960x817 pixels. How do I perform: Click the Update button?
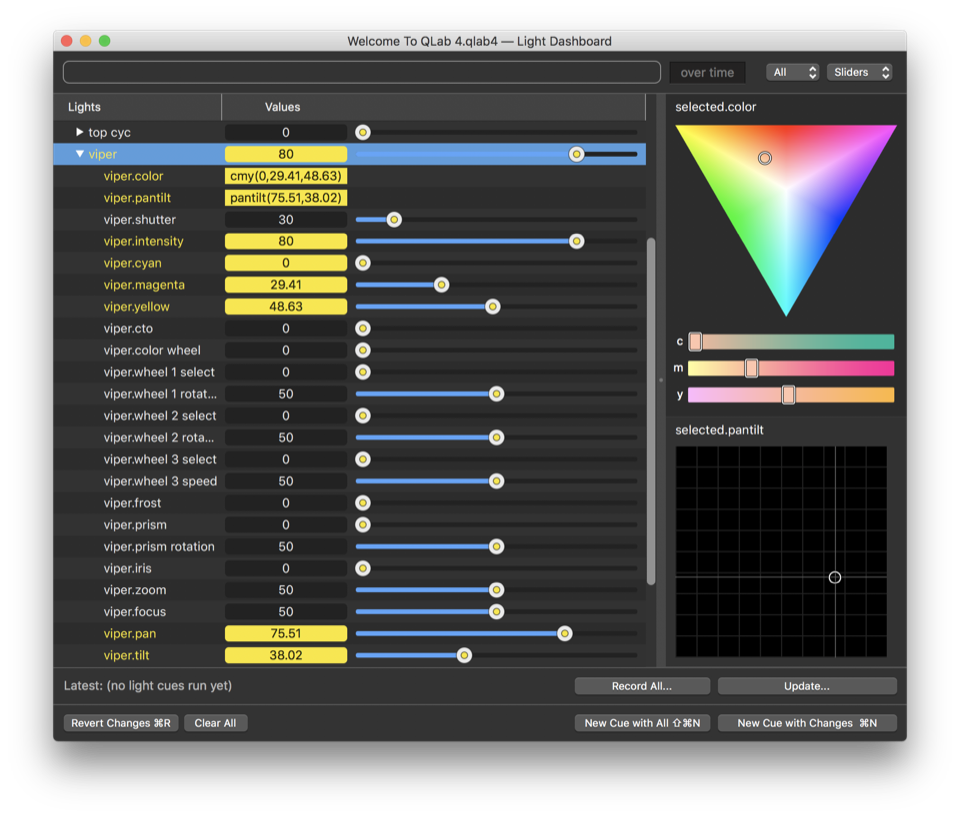pos(807,686)
